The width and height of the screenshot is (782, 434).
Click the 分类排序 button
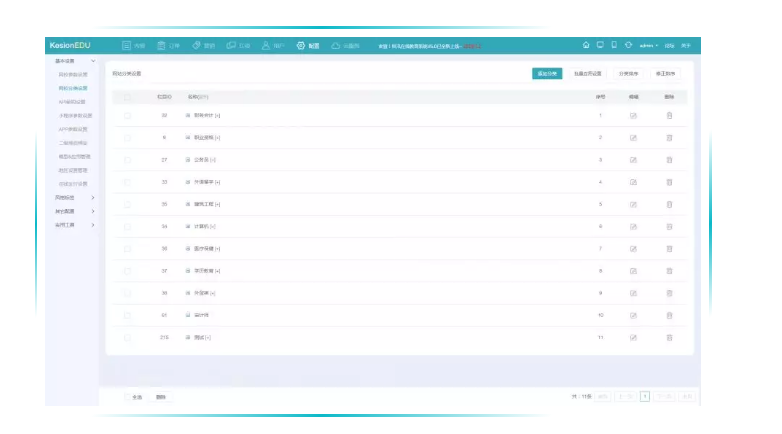(x=629, y=73)
